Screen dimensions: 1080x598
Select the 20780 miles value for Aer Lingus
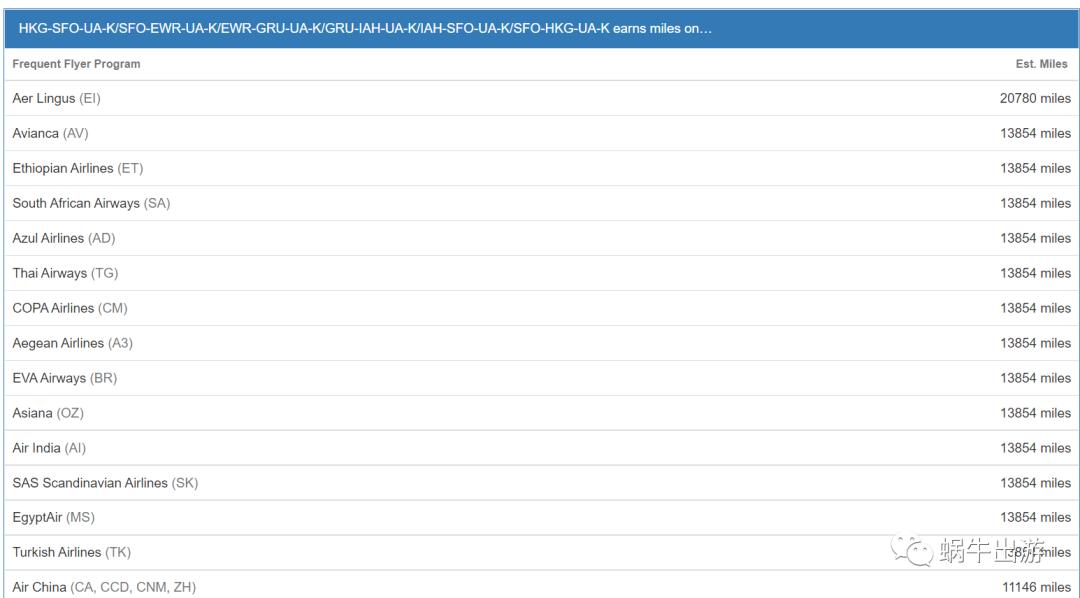[1035, 99]
